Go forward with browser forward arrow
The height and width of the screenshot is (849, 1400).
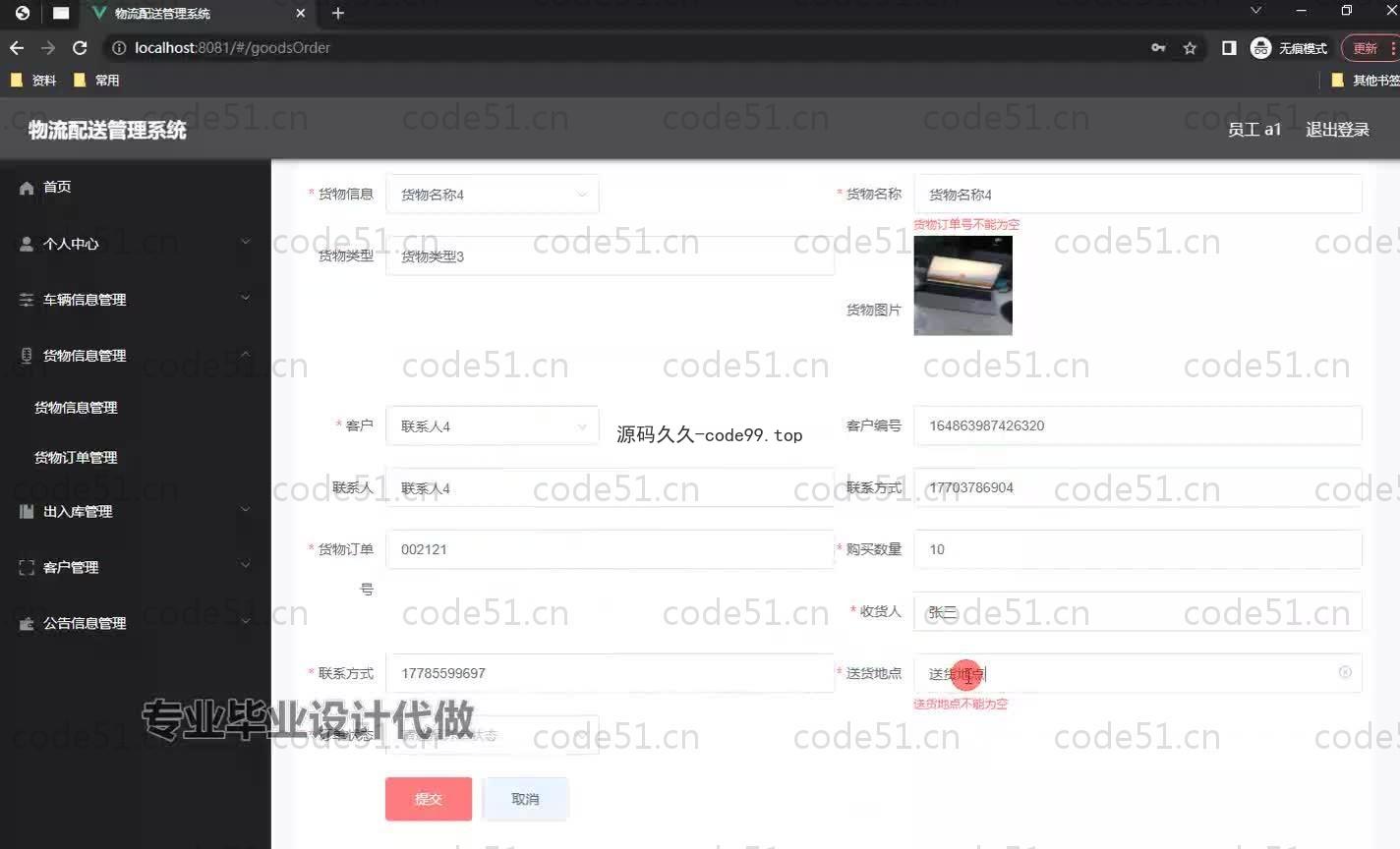pos(48,48)
